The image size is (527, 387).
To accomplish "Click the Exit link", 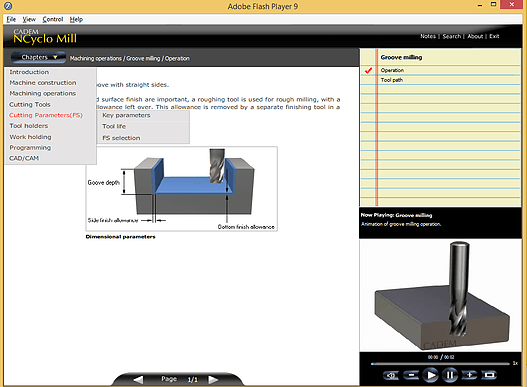I will pos(494,36).
